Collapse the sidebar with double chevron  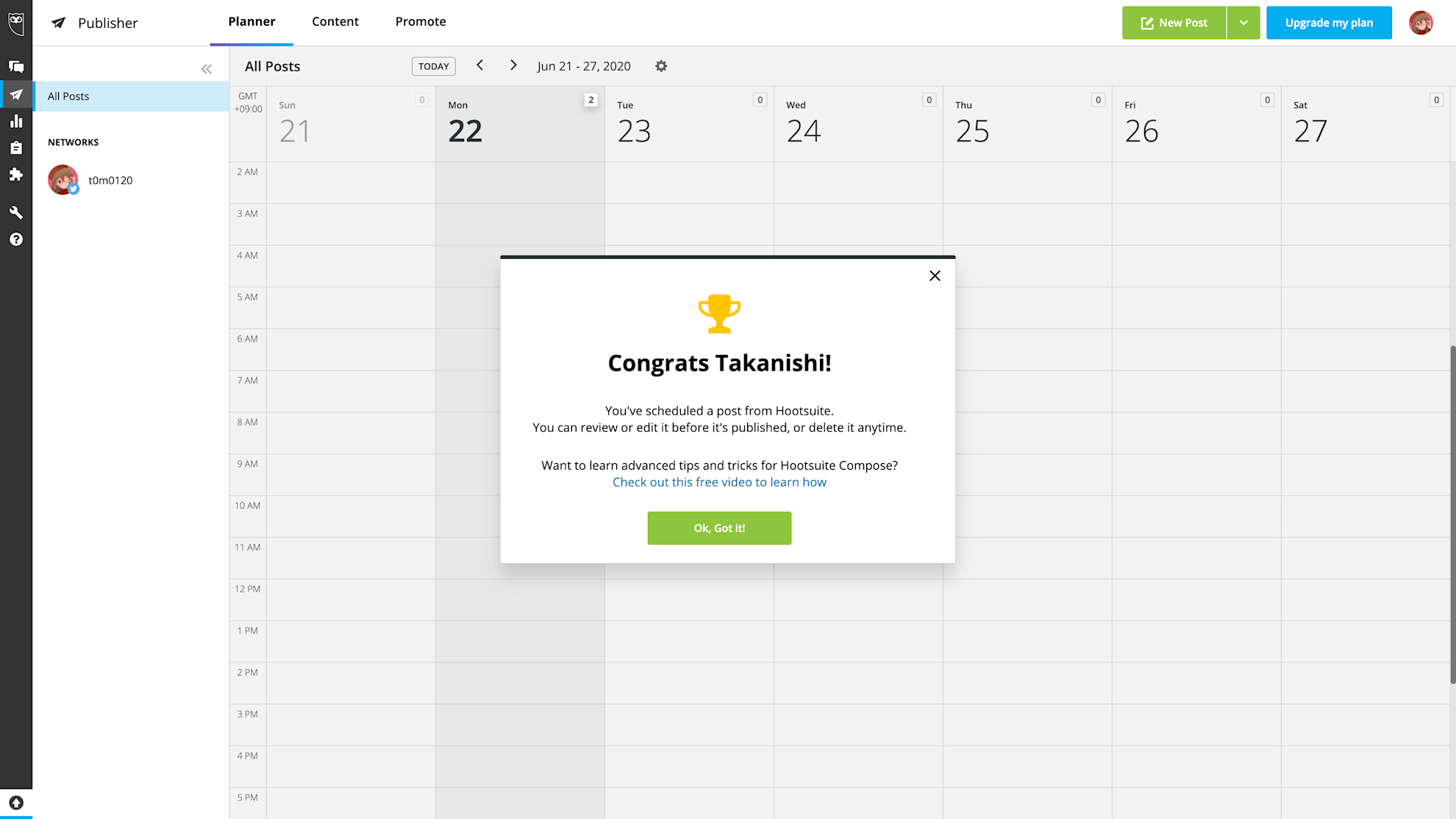pos(207,69)
